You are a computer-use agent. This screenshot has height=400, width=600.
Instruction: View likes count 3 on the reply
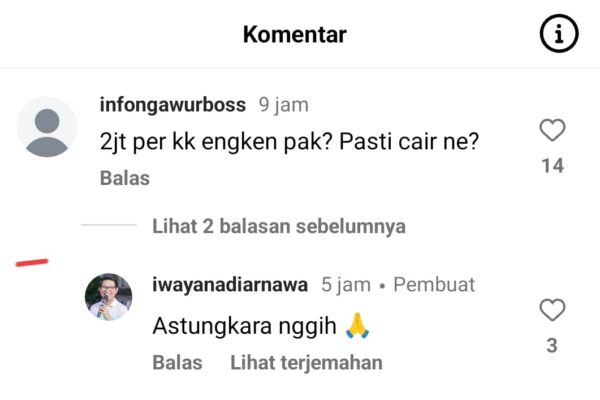click(x=552, y=346)
